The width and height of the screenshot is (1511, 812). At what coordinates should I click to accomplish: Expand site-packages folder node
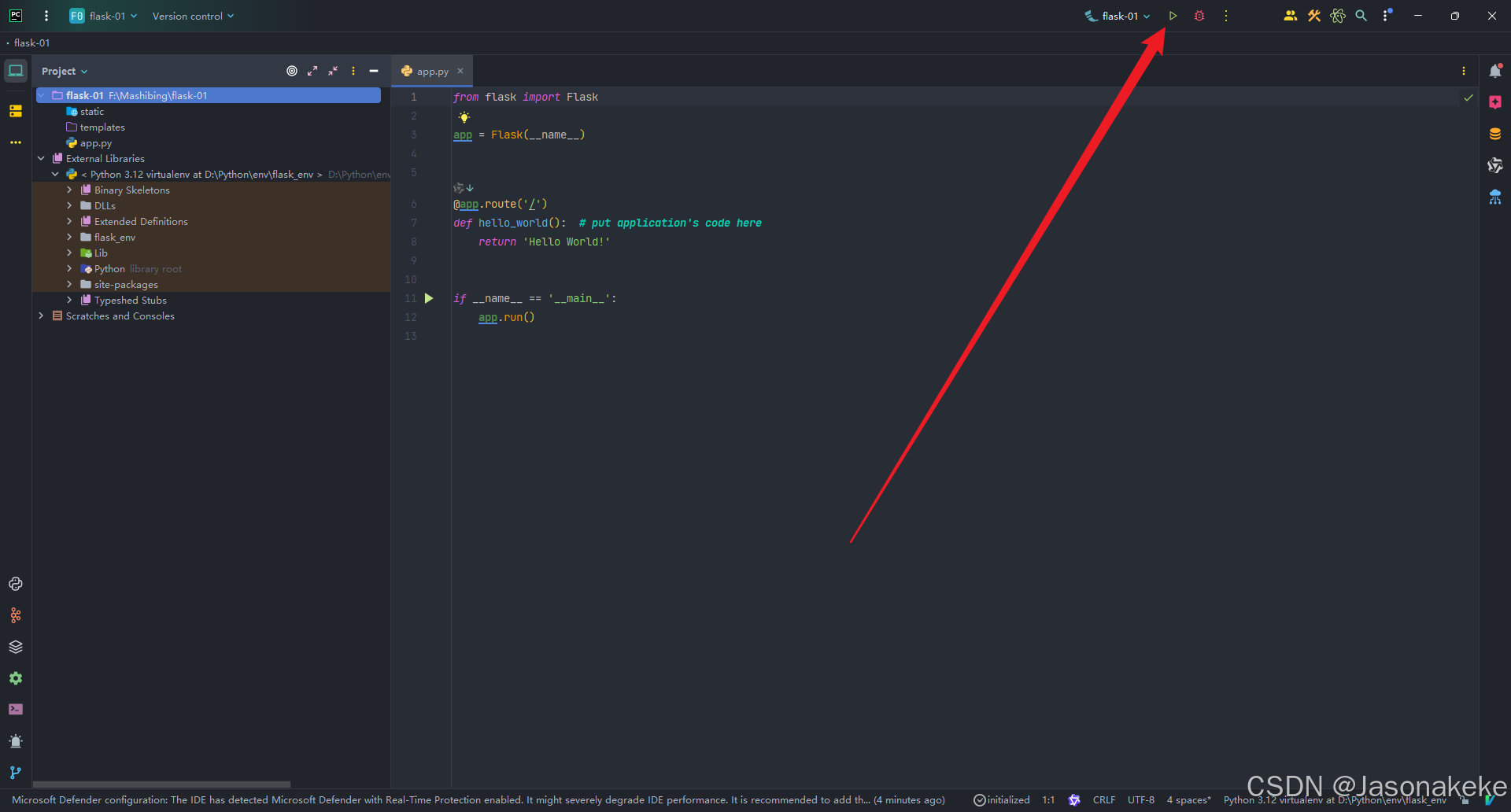(x=69, y=284)
